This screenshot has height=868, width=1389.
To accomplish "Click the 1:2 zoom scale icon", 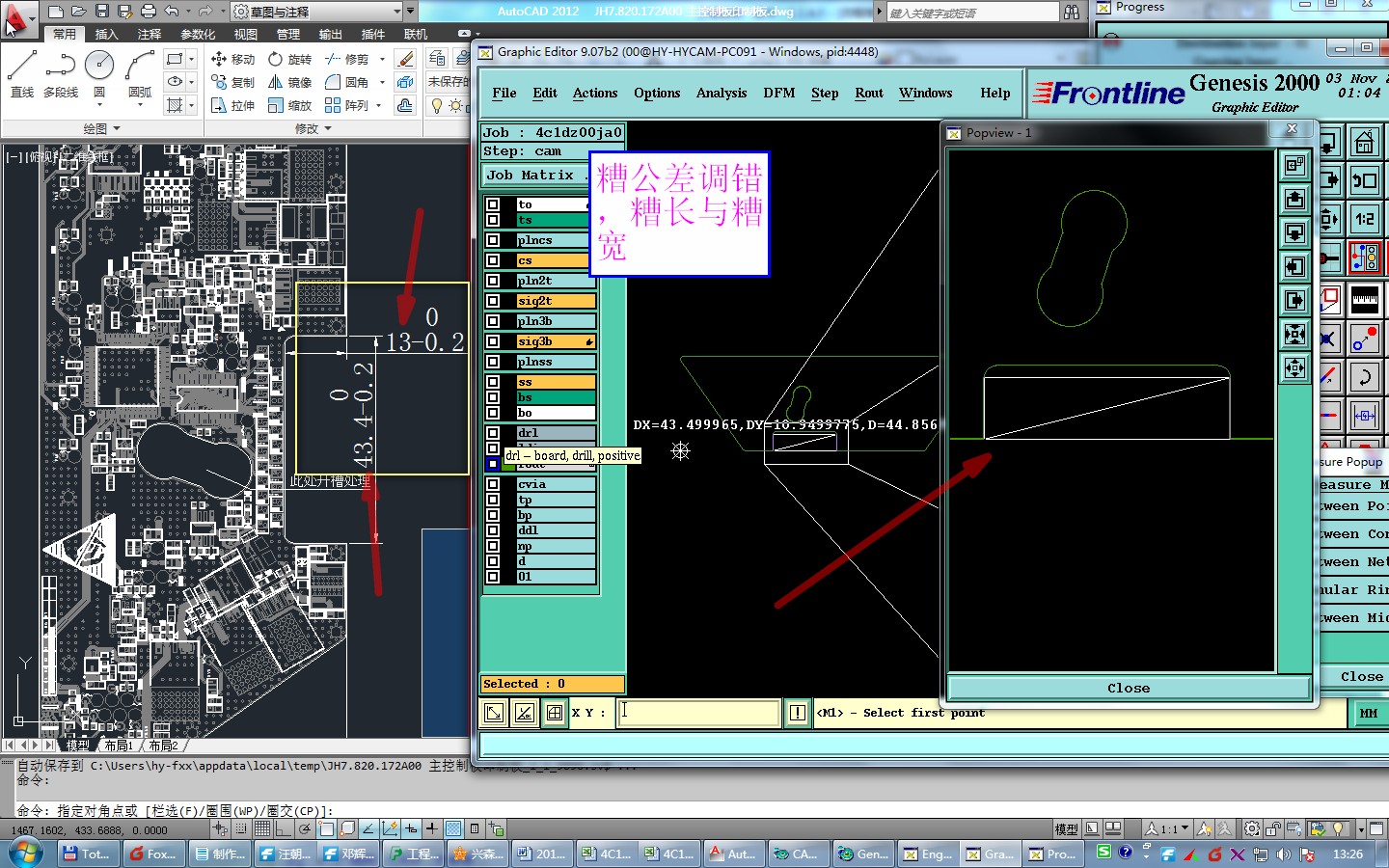I will [1364, 219].
